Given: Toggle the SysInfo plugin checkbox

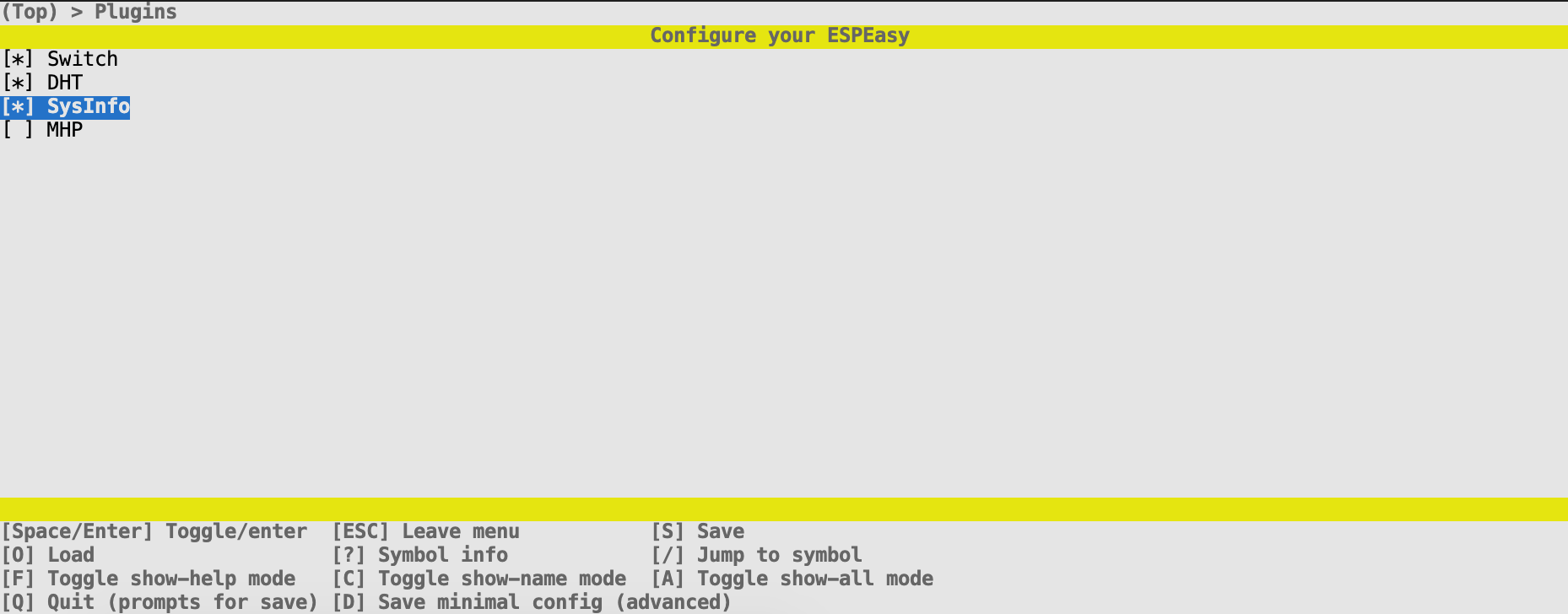Looking at the screenshot, I should click(x=18, y=106).
